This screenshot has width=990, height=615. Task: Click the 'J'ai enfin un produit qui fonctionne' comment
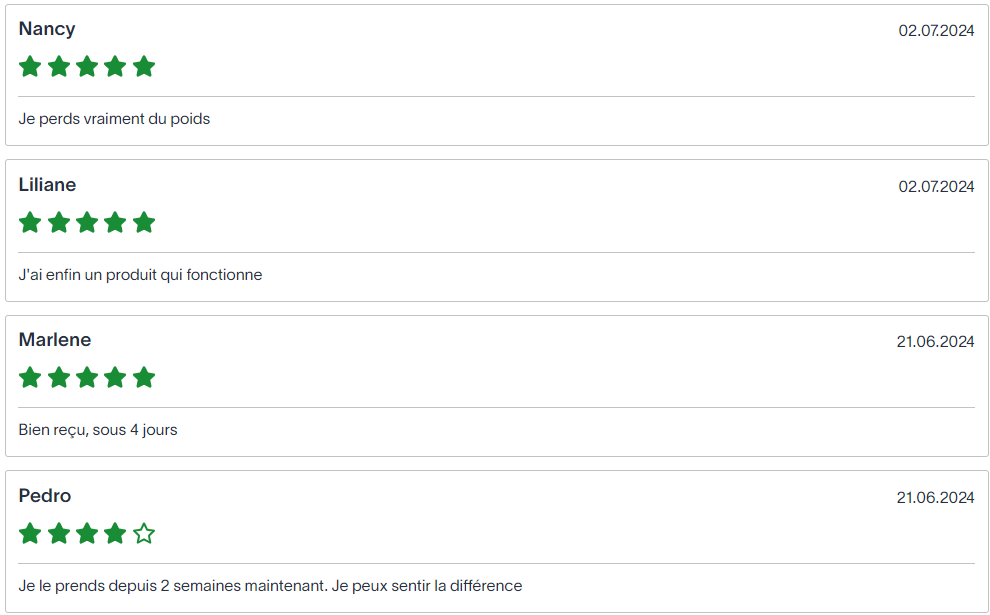click(x=140, y=275)
